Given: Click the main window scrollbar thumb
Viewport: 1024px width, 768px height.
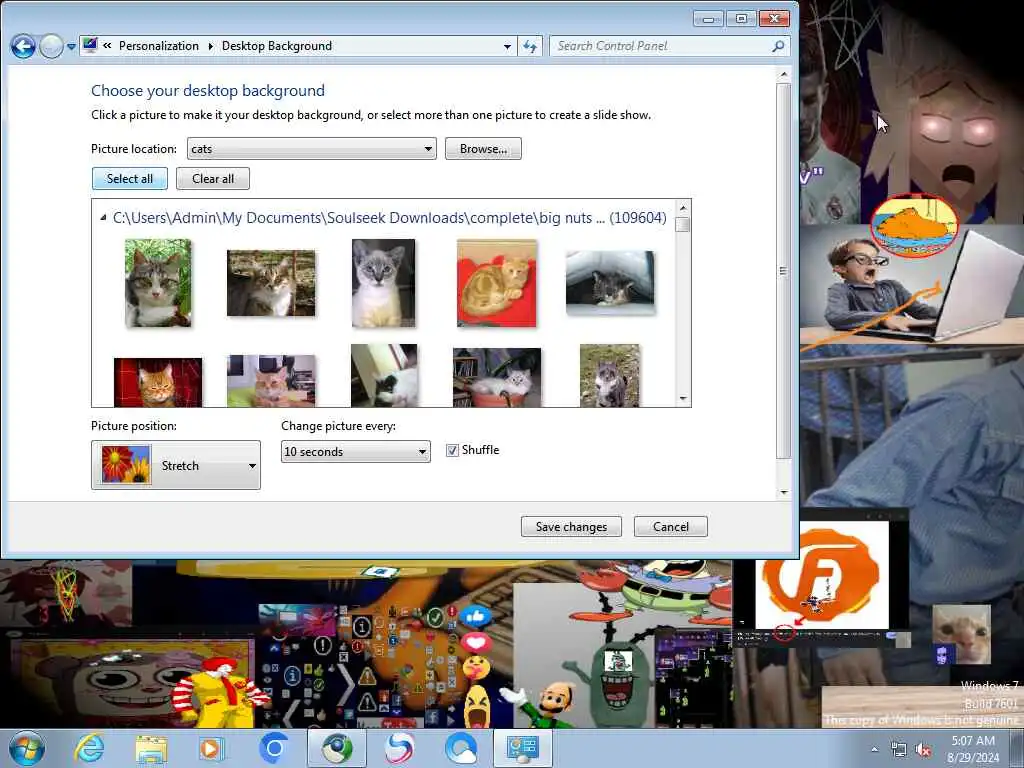Looking at the screenshot, I should (784, 271).
